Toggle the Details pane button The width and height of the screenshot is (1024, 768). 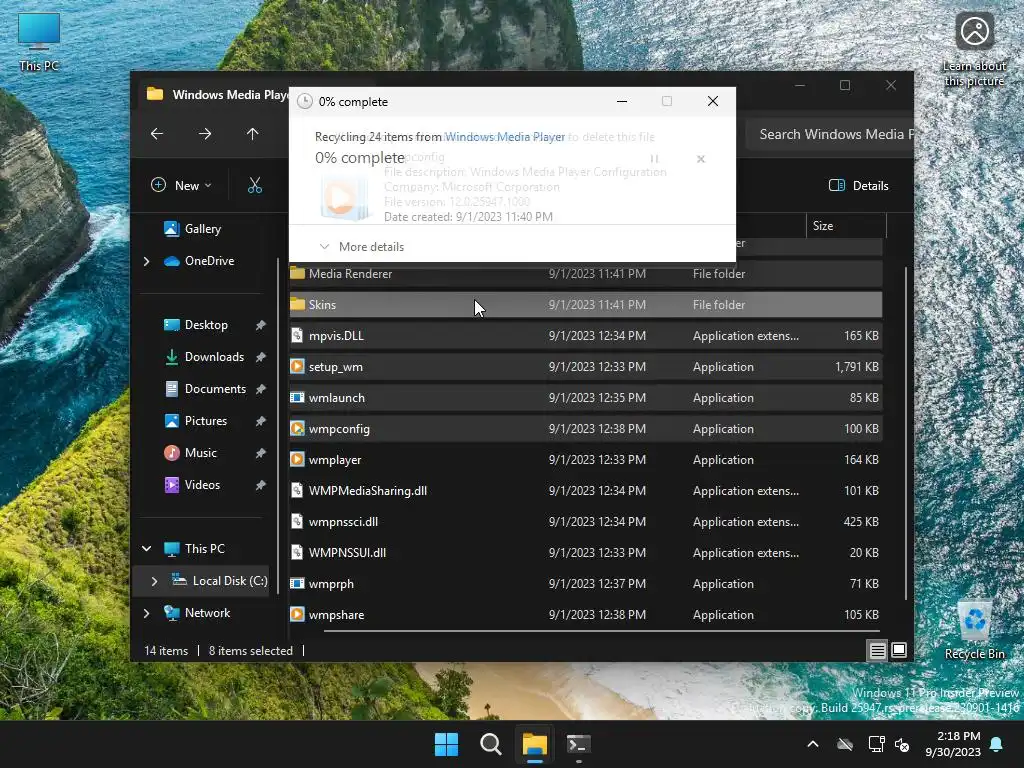tap(858, 185)
